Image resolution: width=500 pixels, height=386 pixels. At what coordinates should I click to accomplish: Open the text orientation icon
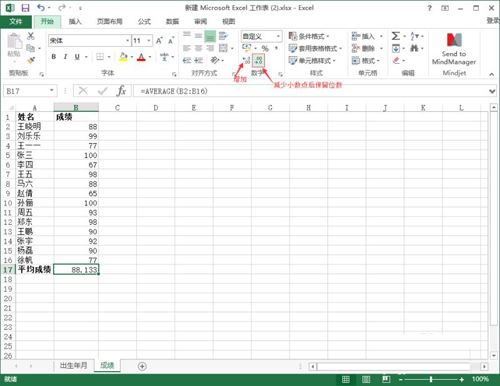[x=215, y=60]
